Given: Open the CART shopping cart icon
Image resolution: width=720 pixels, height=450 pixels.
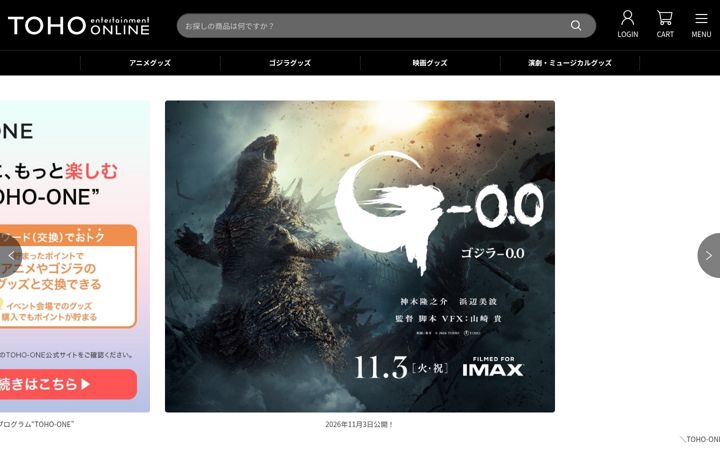Looking at the screenshot, I should coord(664,24).
